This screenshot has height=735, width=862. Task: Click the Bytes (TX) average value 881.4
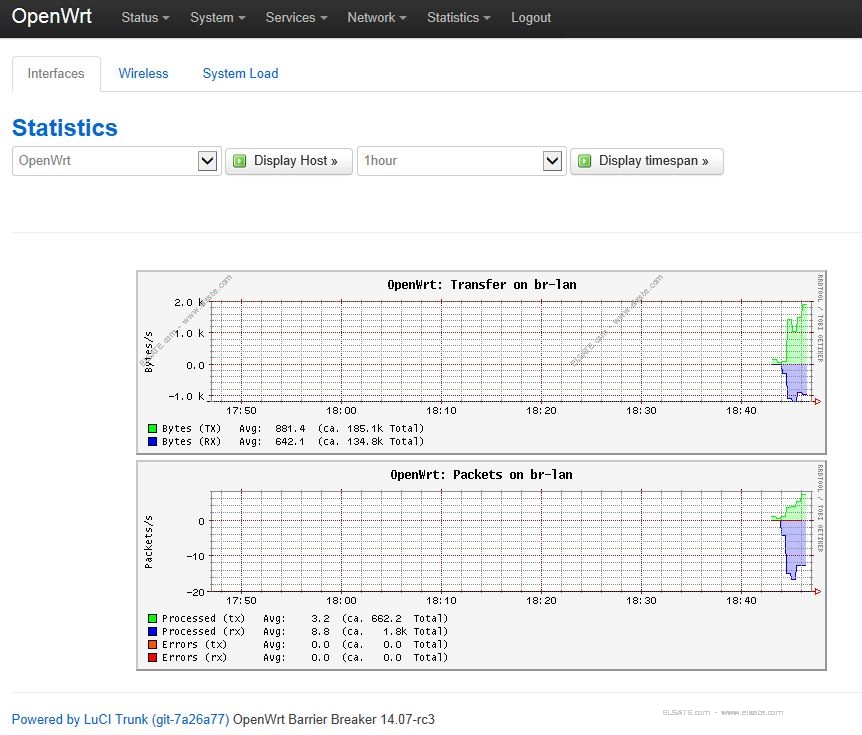pyautogui.click(x=290, y=428)
